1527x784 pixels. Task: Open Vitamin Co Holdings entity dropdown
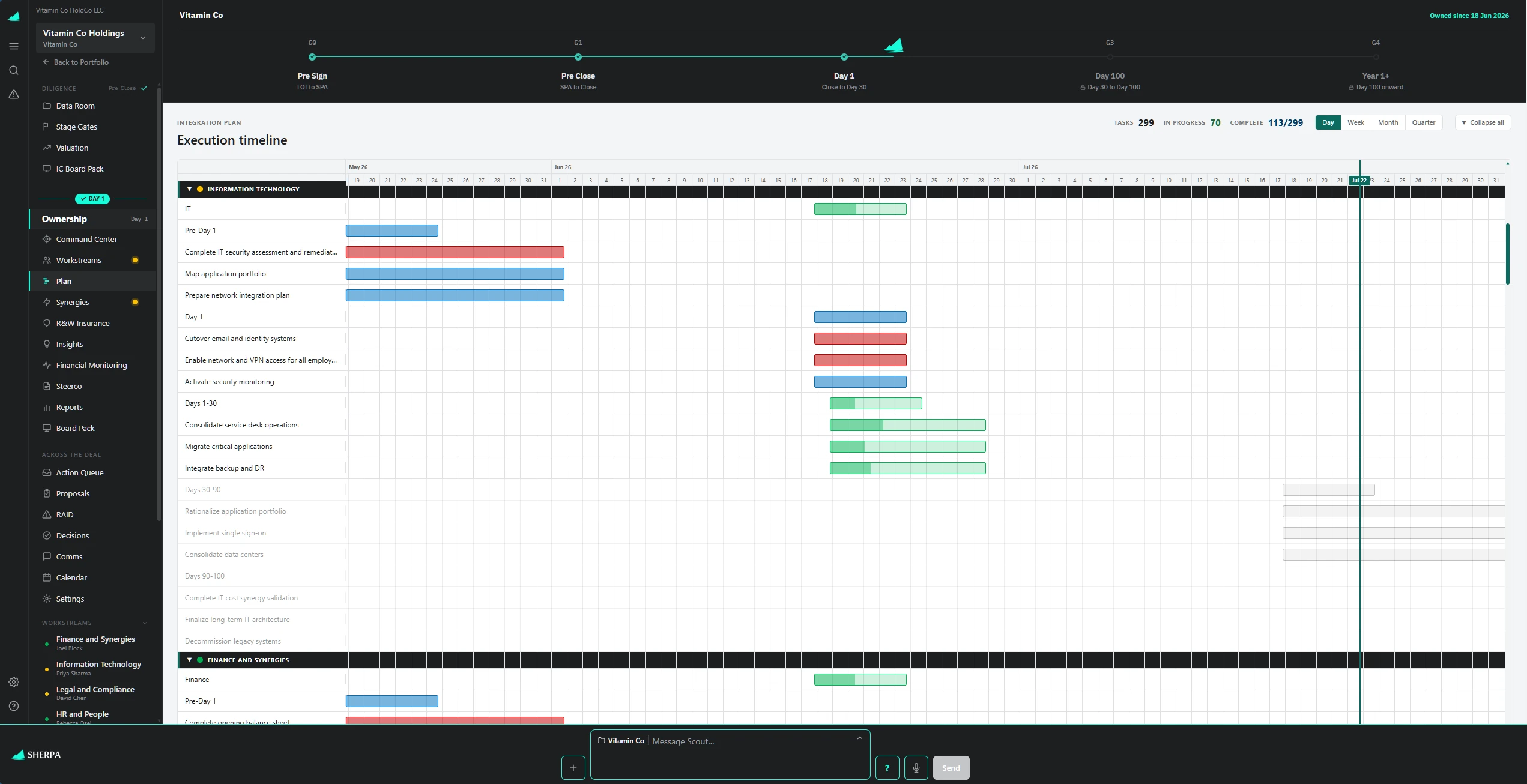(x=95, y=38)
